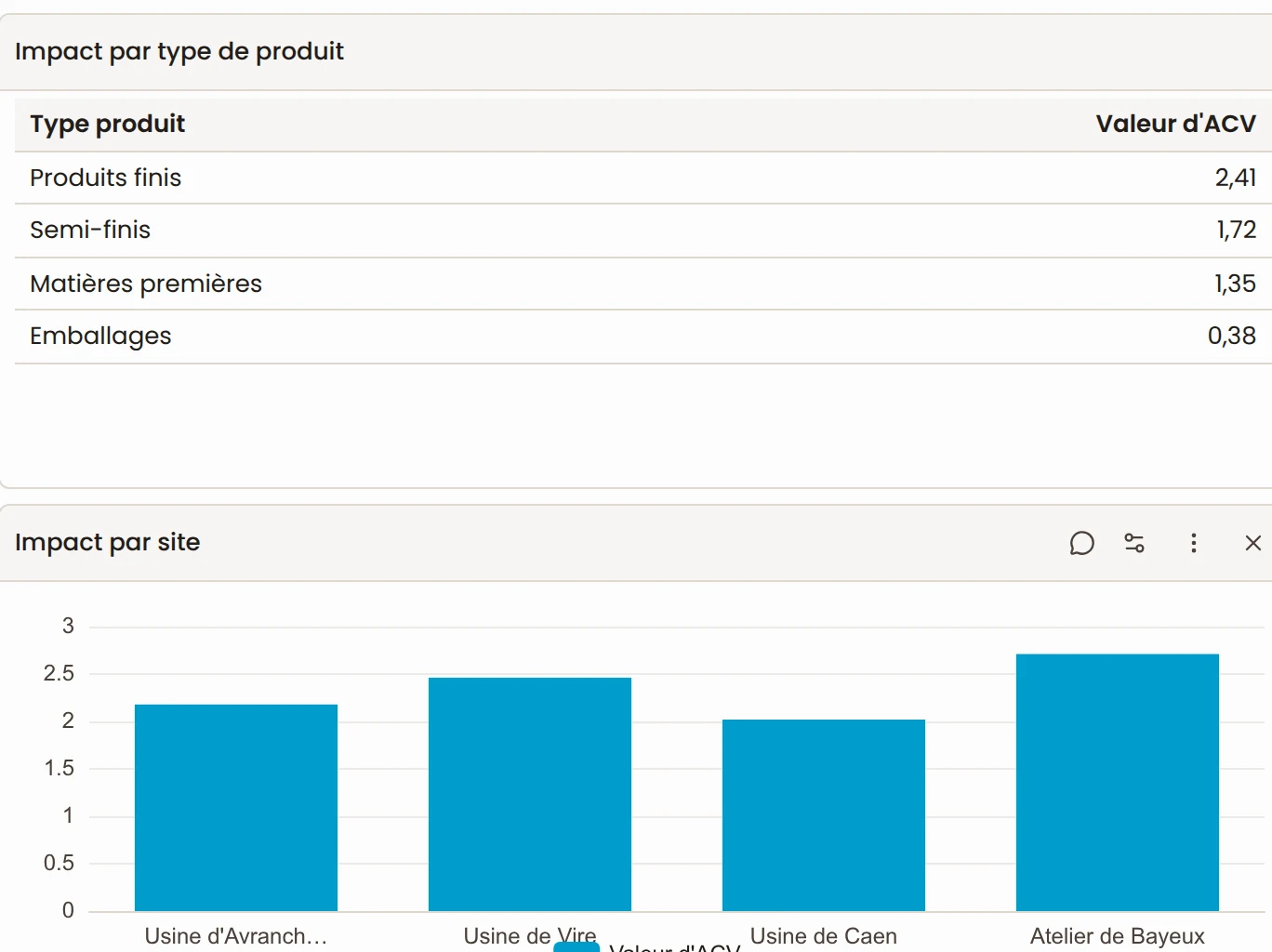The image size is (1272, 952).
Task: Click the value 1,35 cell
Action: pyautogui.click(x=1235, y=284)
